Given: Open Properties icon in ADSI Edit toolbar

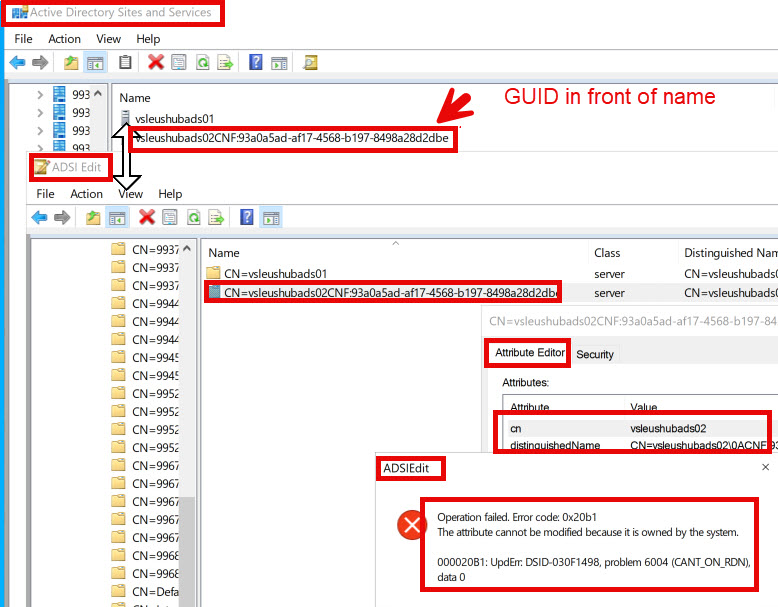Looking at the screenshot, I should point(170,217).
